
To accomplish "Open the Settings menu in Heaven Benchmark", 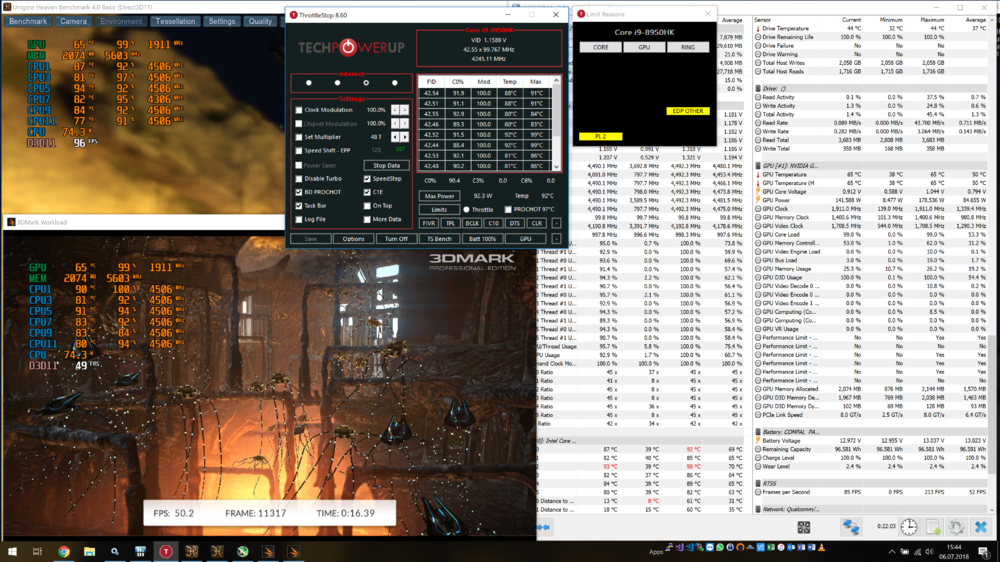I will [222, 21].
